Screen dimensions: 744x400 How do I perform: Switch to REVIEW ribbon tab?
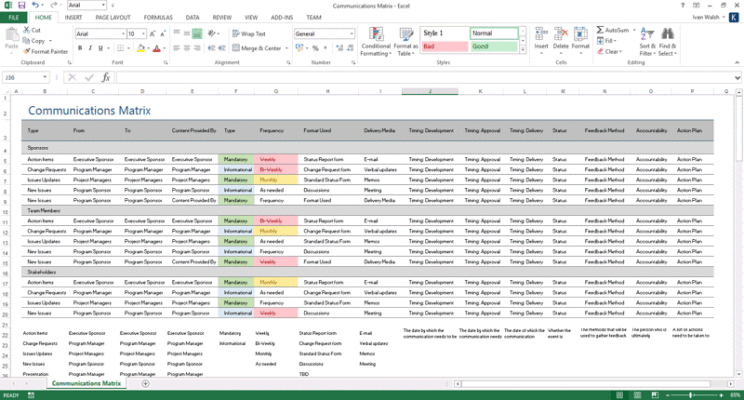coord(222,18)
